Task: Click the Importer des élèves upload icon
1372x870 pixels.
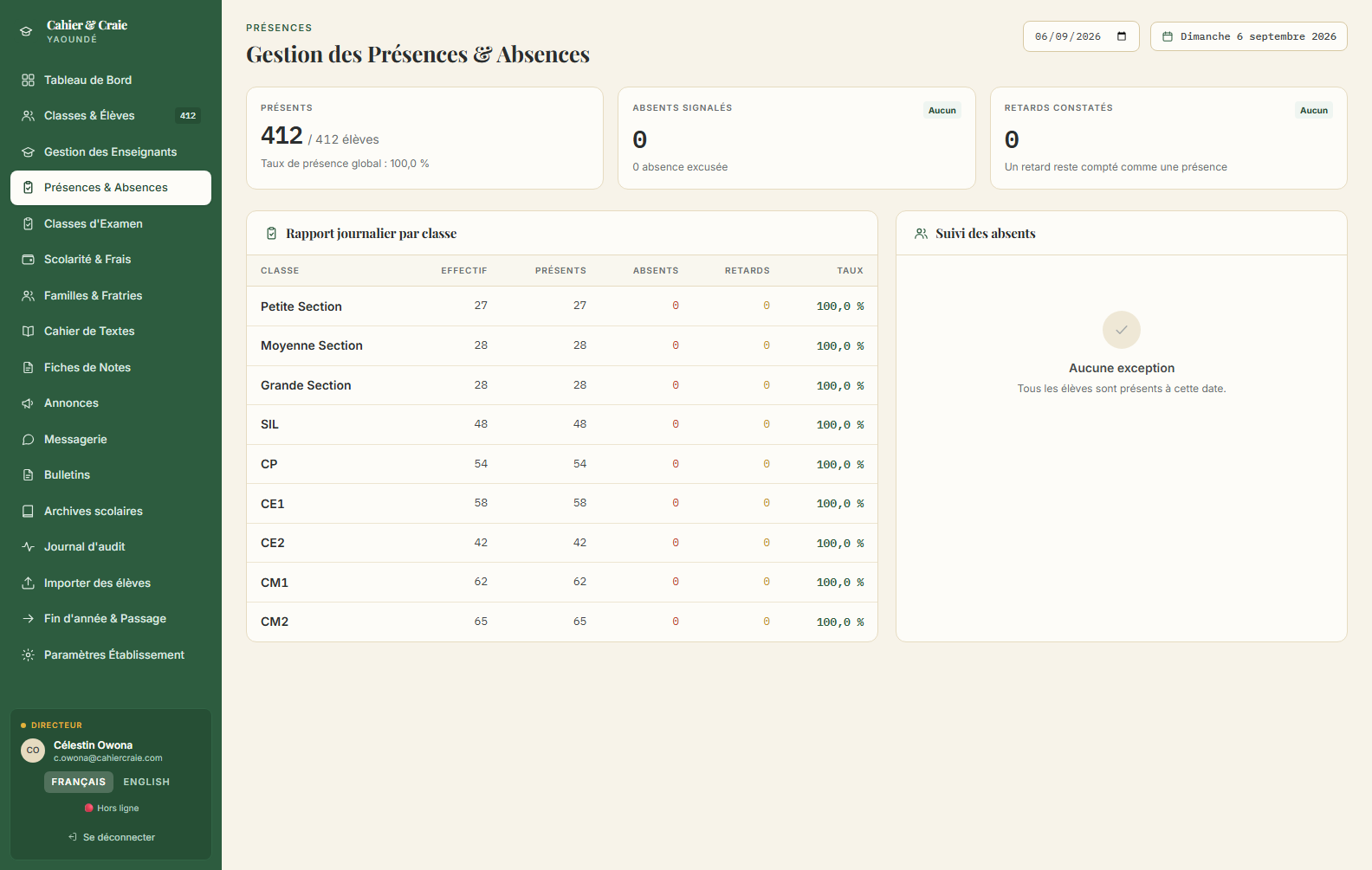Action: pyautogui.click(x=28, y=583)
